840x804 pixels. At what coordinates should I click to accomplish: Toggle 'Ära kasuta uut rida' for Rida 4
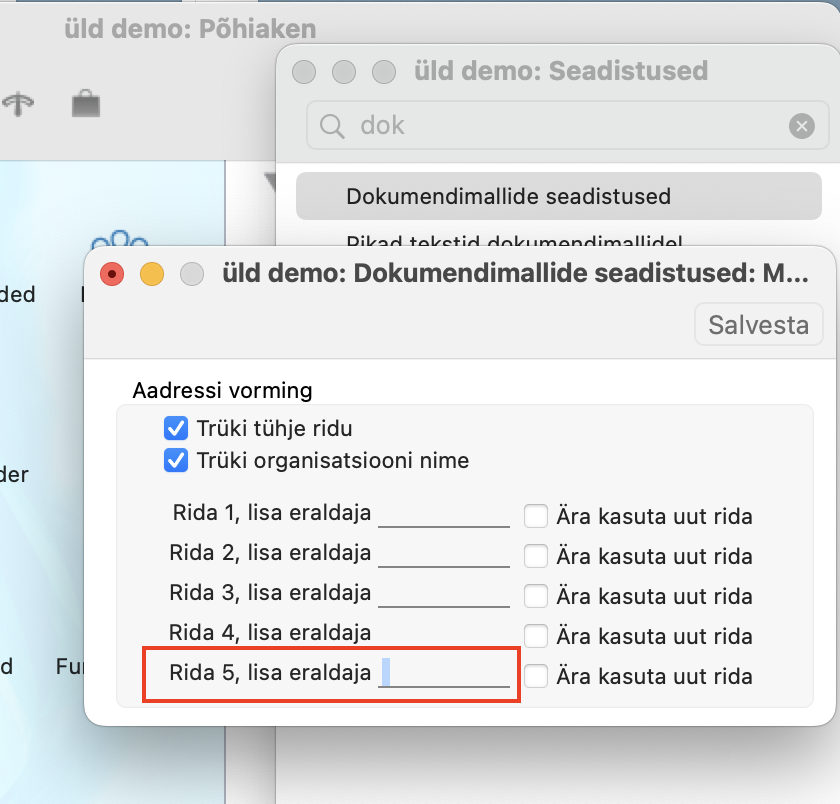click(x=536, y=635)
